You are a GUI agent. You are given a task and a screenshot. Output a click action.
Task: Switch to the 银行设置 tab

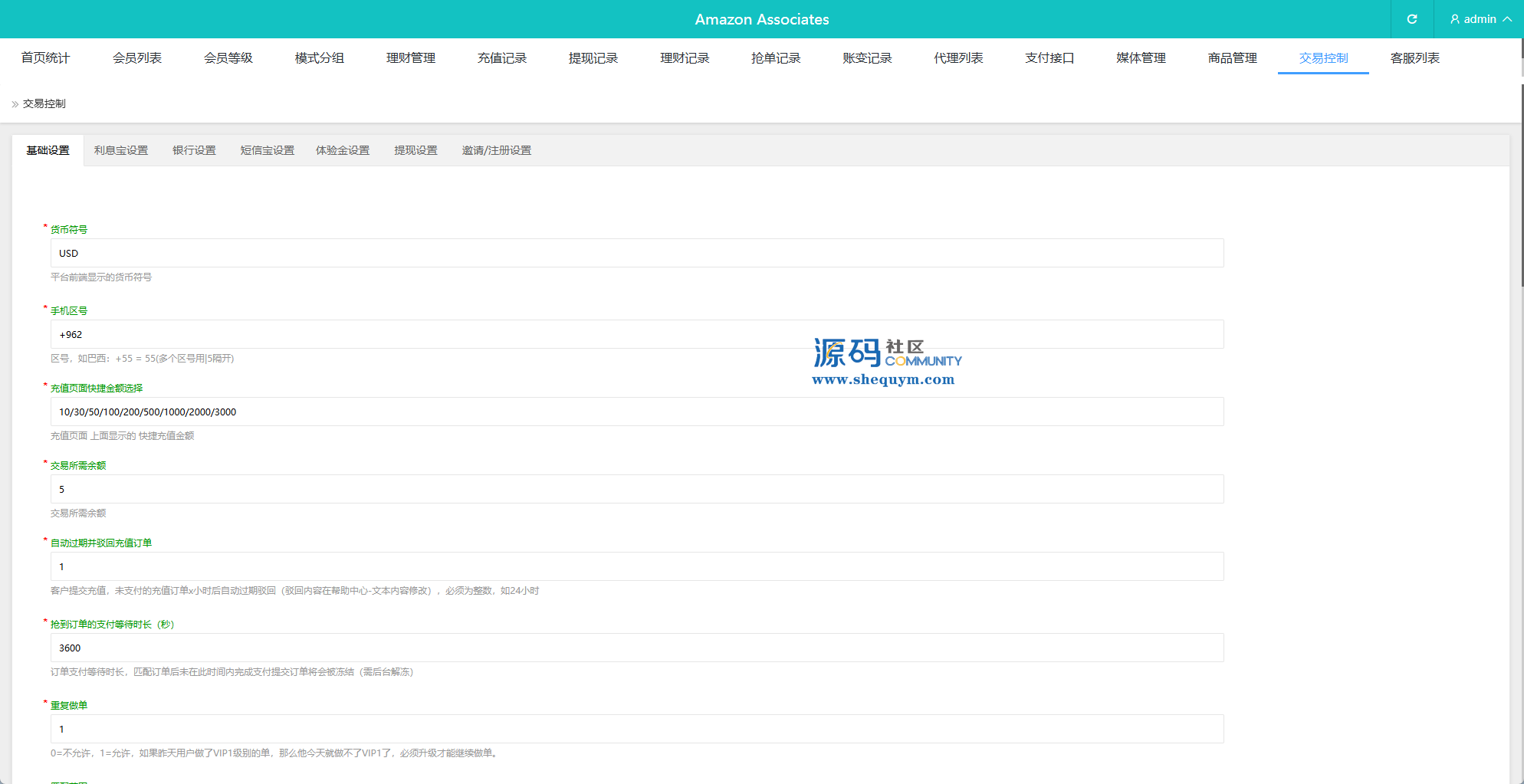coord(194,151)
